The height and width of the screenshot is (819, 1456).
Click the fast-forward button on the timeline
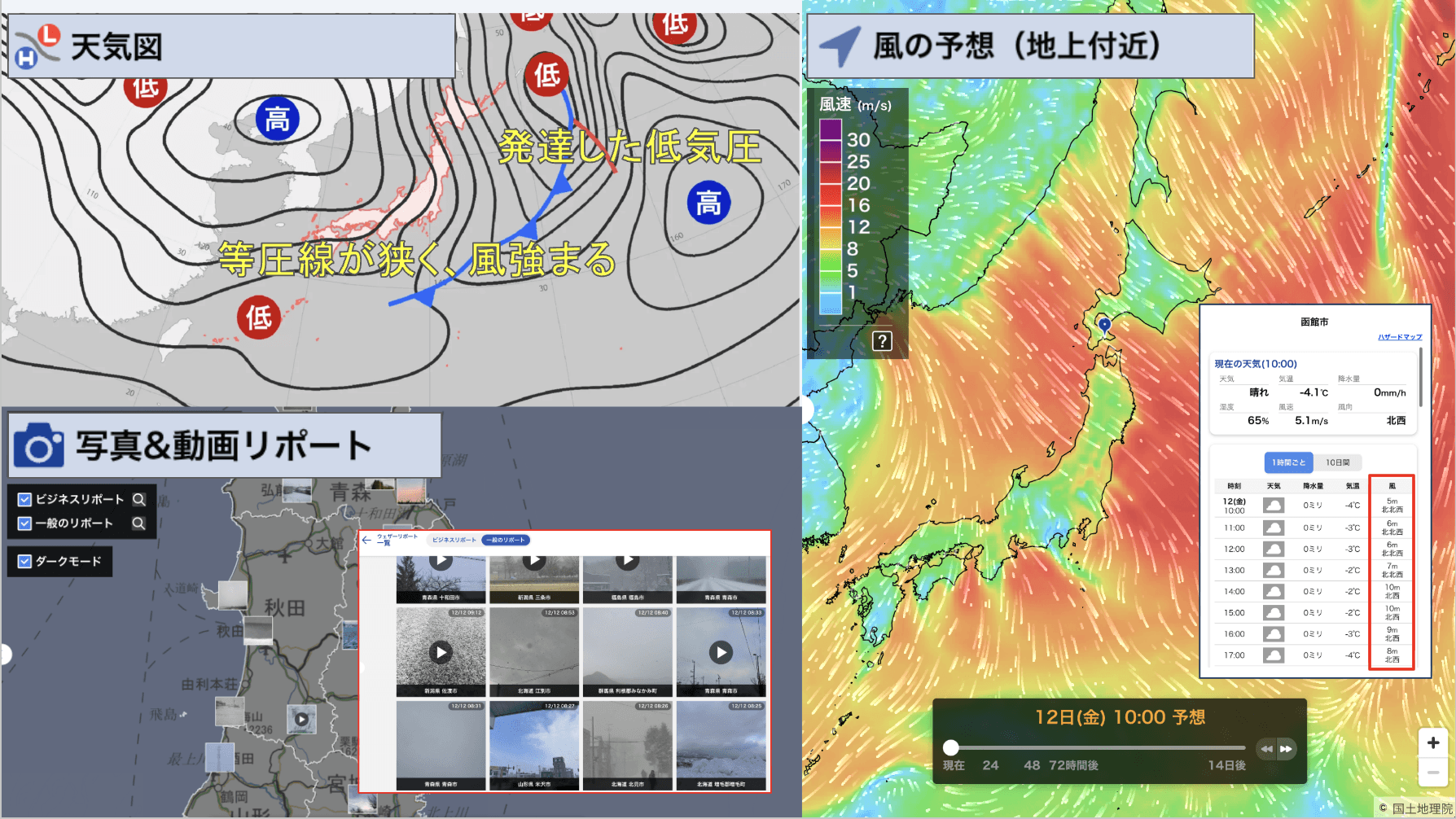(x=1286, y=749)
